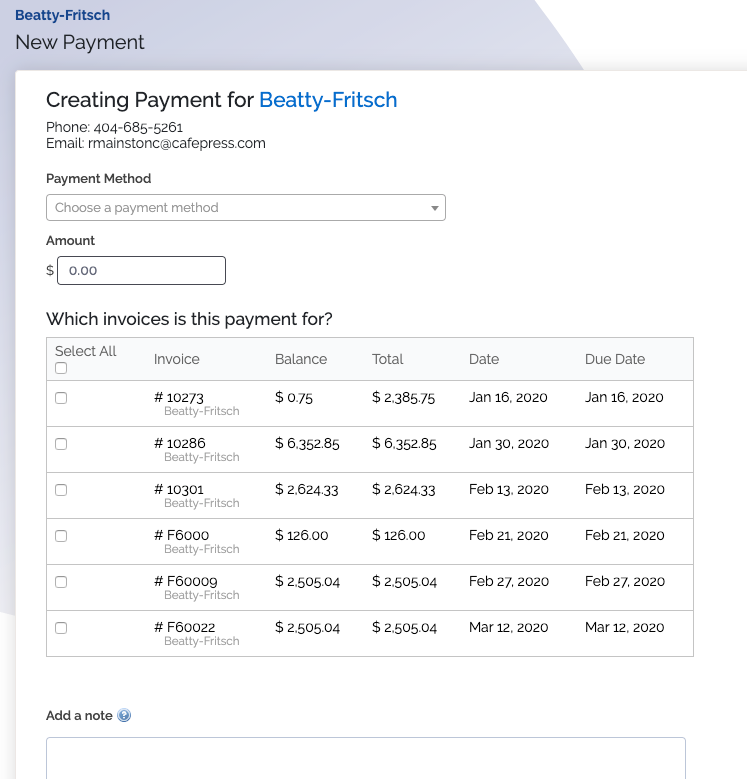This screenshot has width=747, height=779.
Task: Click the note text area
Action: 366,758
